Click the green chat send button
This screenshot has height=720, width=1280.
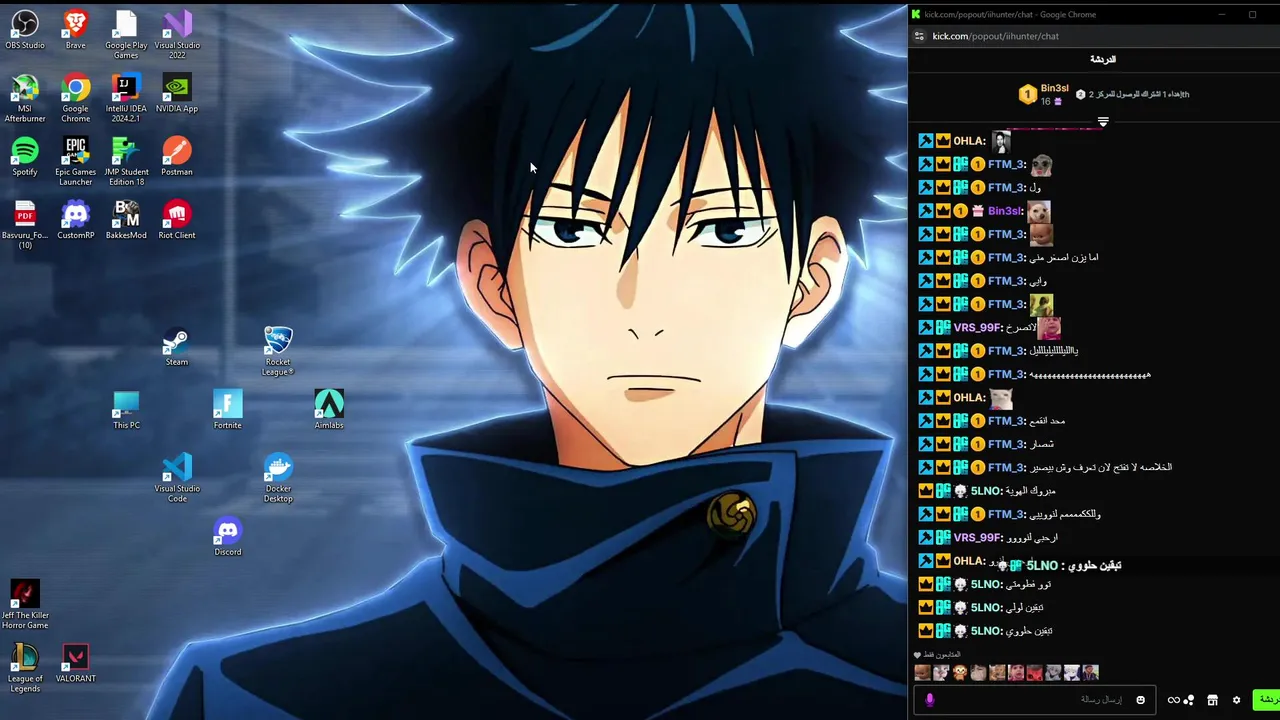(1267, 699)
